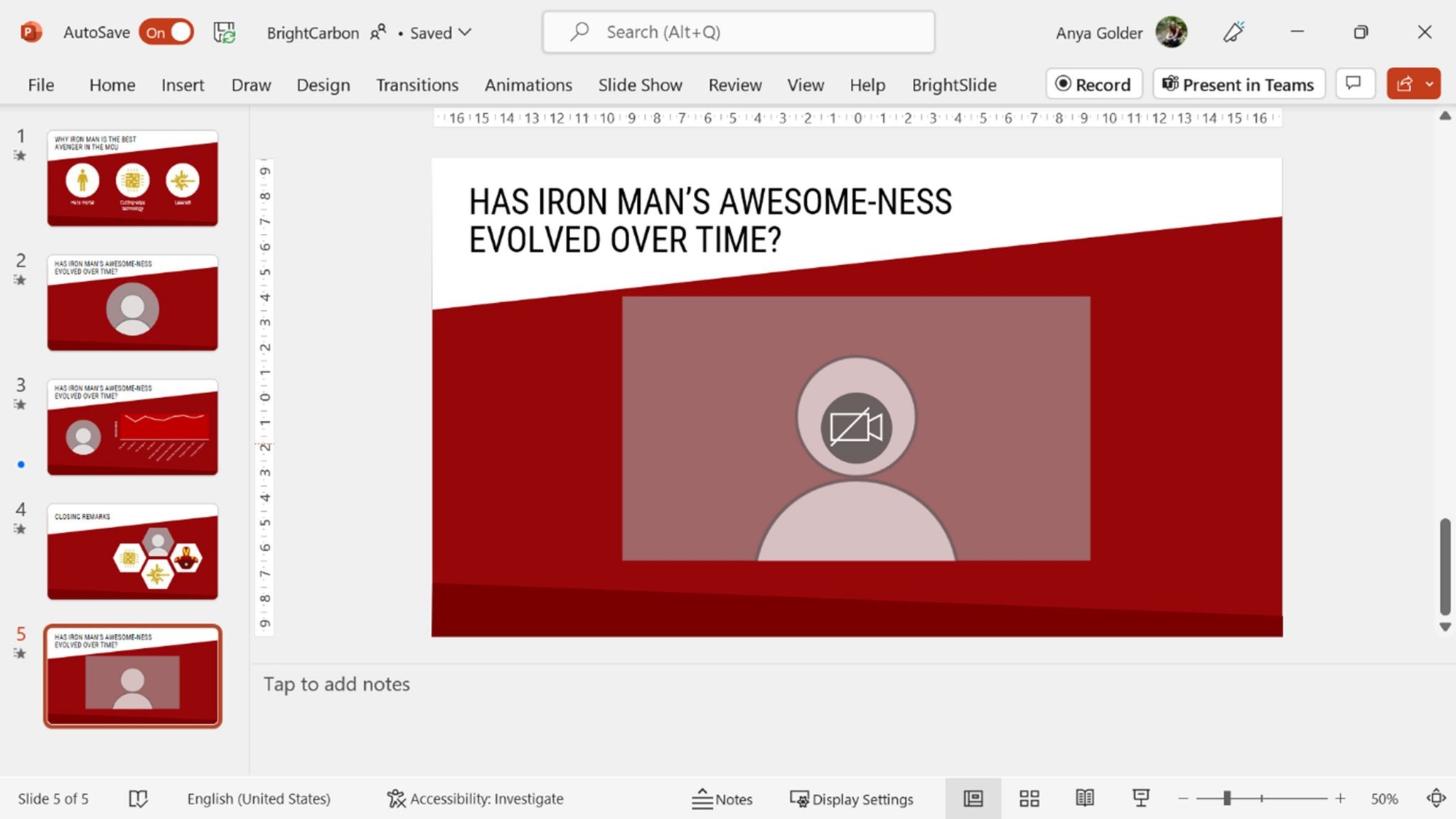Expand the Saved dropdown in title bar
Image resolution: width=1456 pixels, height=819 pixels.
[466, 33]
